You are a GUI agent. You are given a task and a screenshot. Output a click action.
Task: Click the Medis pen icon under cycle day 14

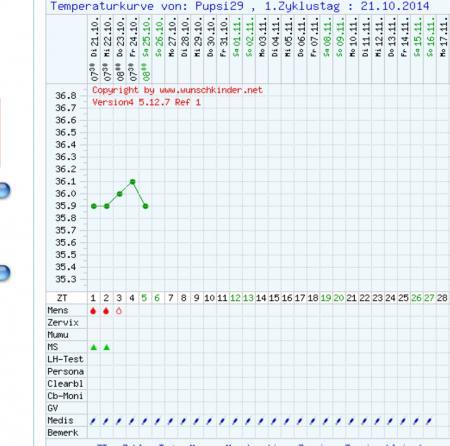pyautogui.click(x=261, y=421)
